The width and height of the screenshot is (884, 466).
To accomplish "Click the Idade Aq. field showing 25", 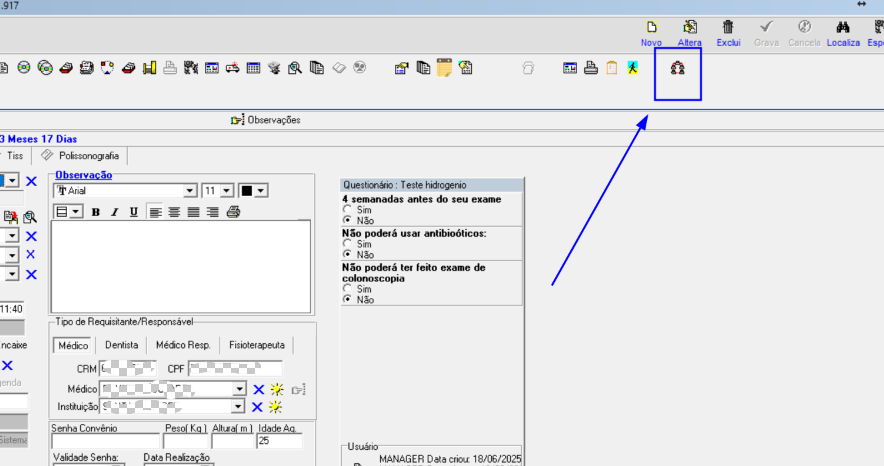I will (x=280, y=441).
